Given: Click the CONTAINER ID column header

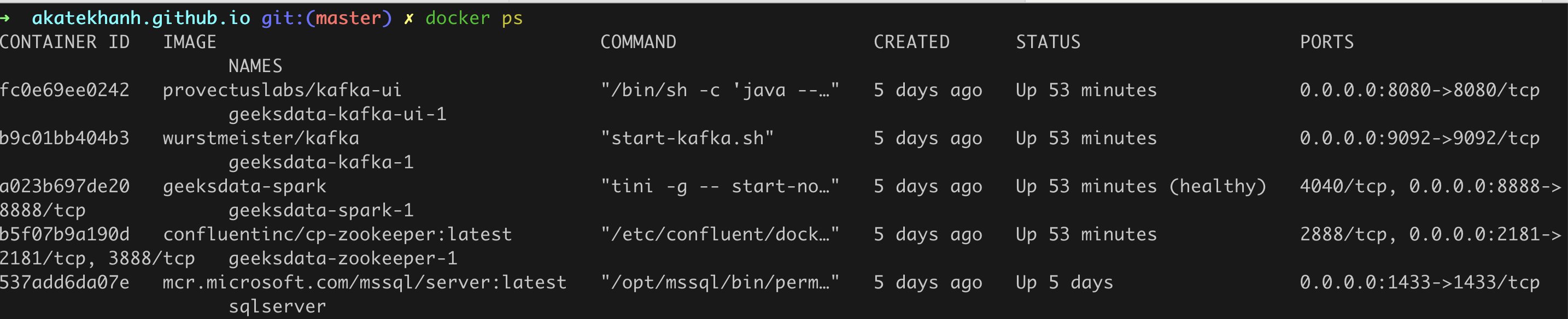Looking at the screenshot, I should point(65,42).
